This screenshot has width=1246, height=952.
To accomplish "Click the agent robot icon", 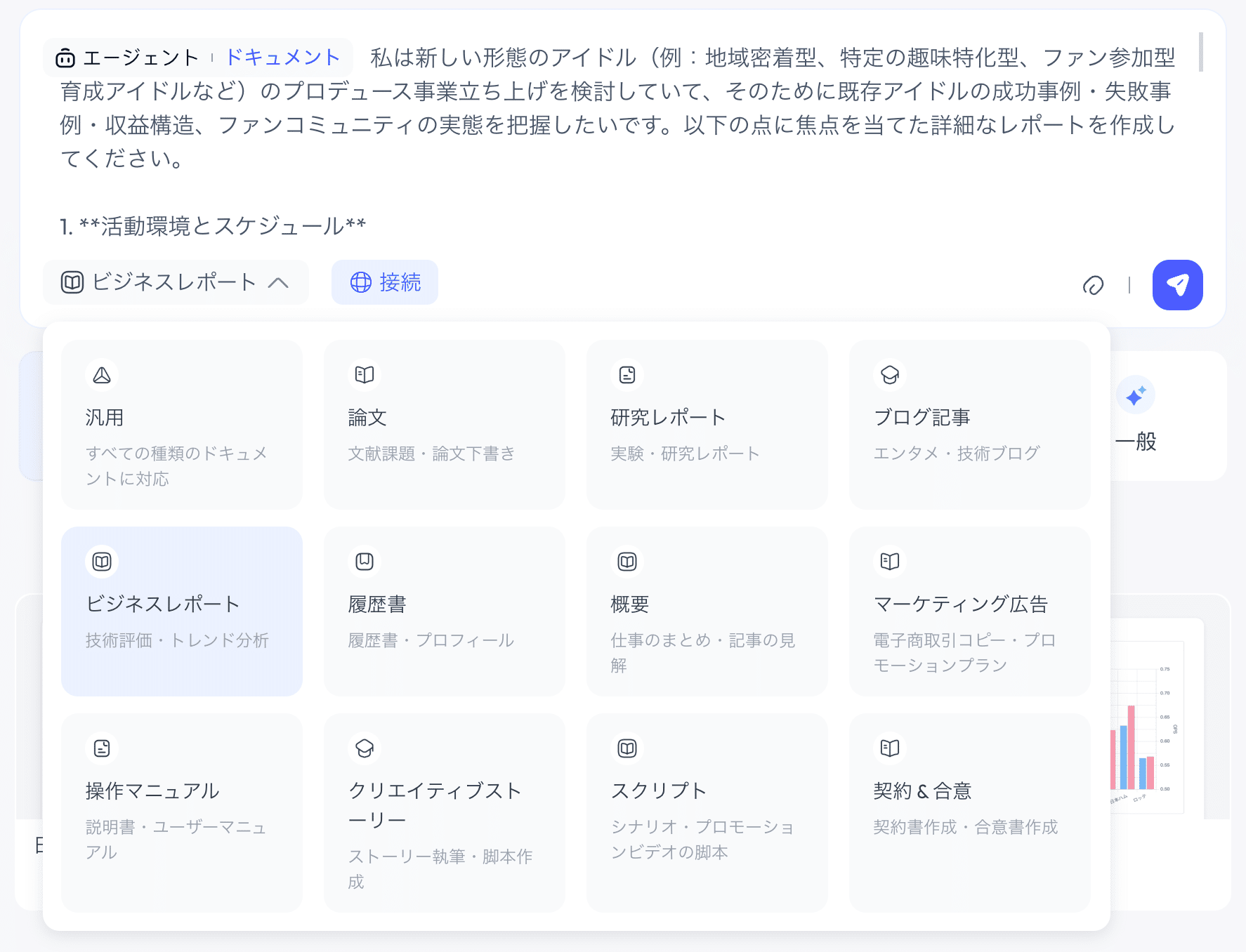I will coord(65,58).
